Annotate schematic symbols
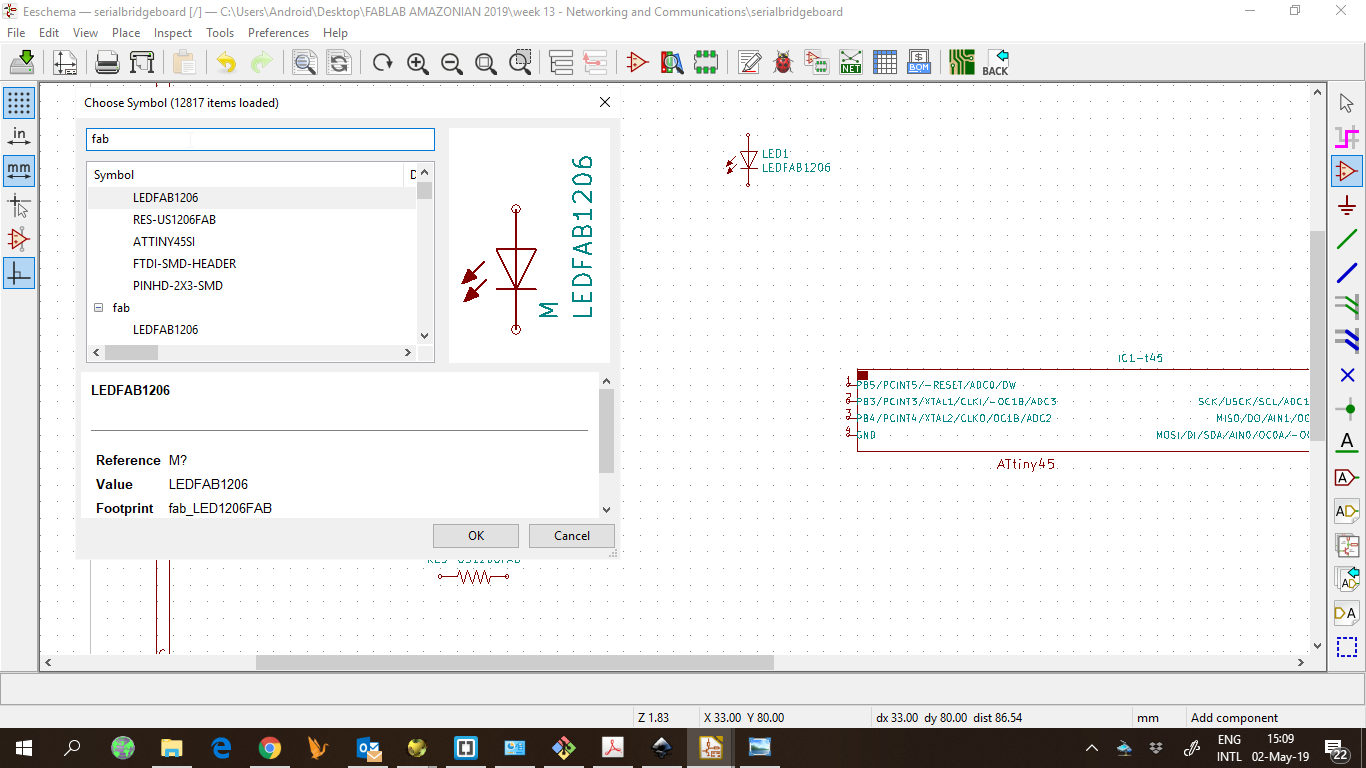The height and width of the screenshot is (768, 1366). 750,63
